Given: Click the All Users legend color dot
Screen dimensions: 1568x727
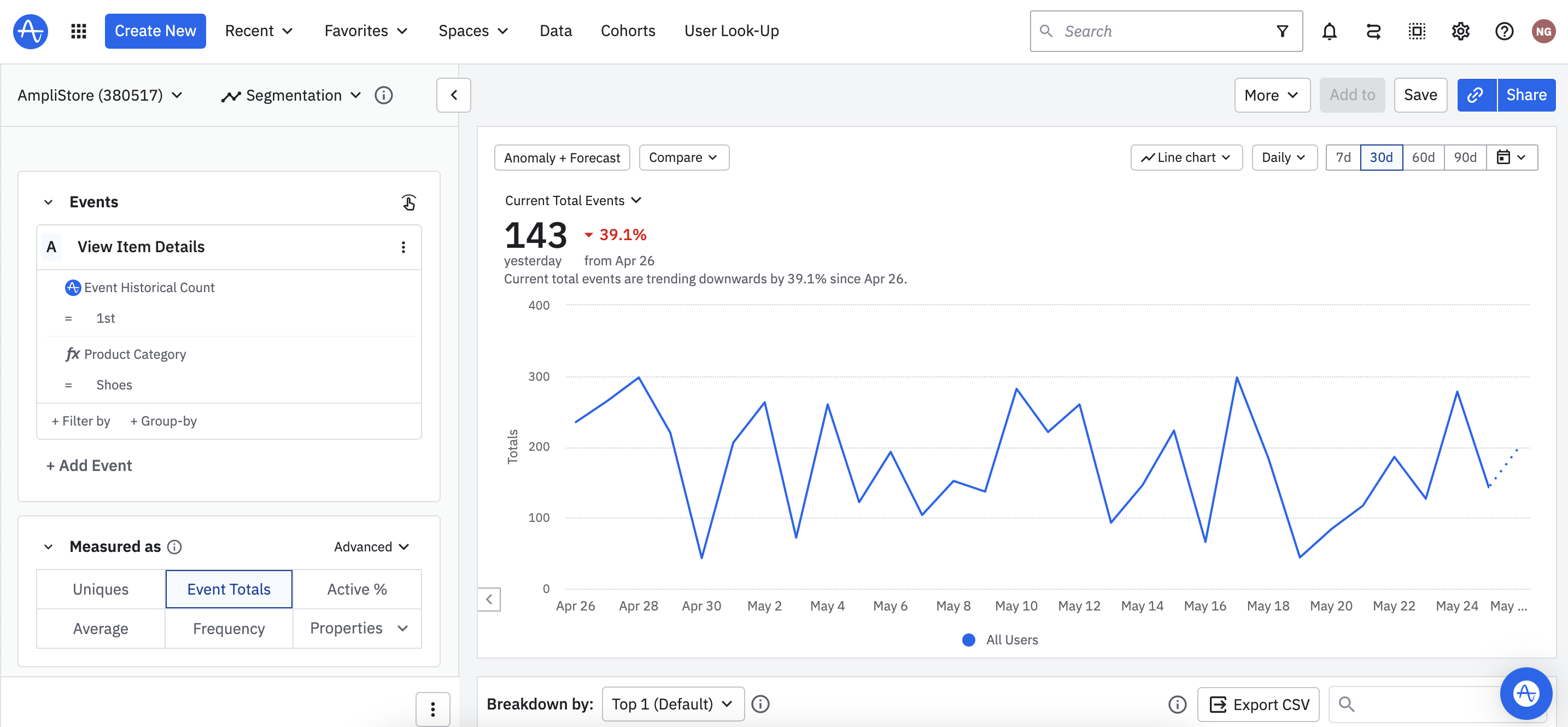Looking at the screenshot, I should [x=968, y=640].
